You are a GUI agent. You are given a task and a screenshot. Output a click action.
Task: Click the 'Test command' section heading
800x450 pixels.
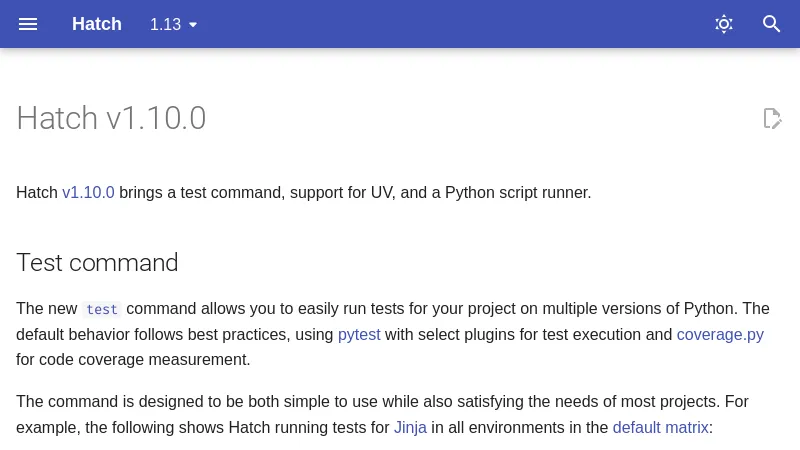point(97,263)
